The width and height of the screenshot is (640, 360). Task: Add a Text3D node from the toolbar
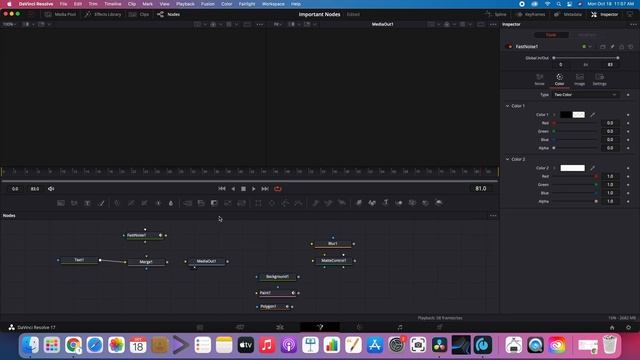click(x=385, y=203)
